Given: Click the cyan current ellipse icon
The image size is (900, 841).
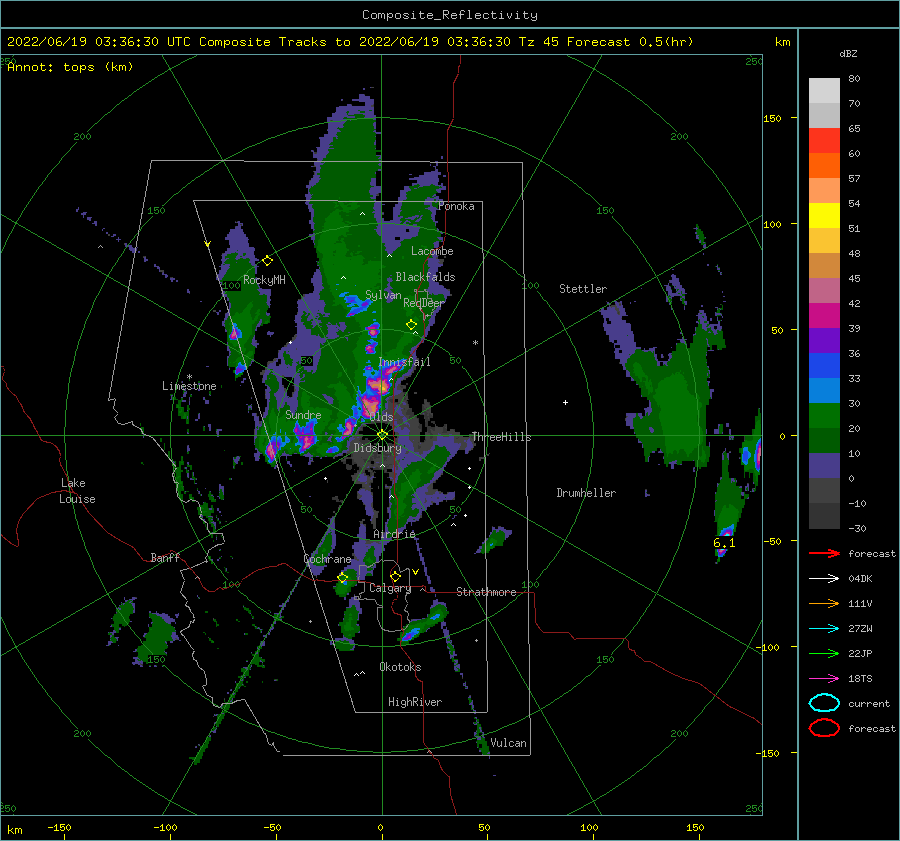Looking at the screenshot, I should (x=824, y=703).
